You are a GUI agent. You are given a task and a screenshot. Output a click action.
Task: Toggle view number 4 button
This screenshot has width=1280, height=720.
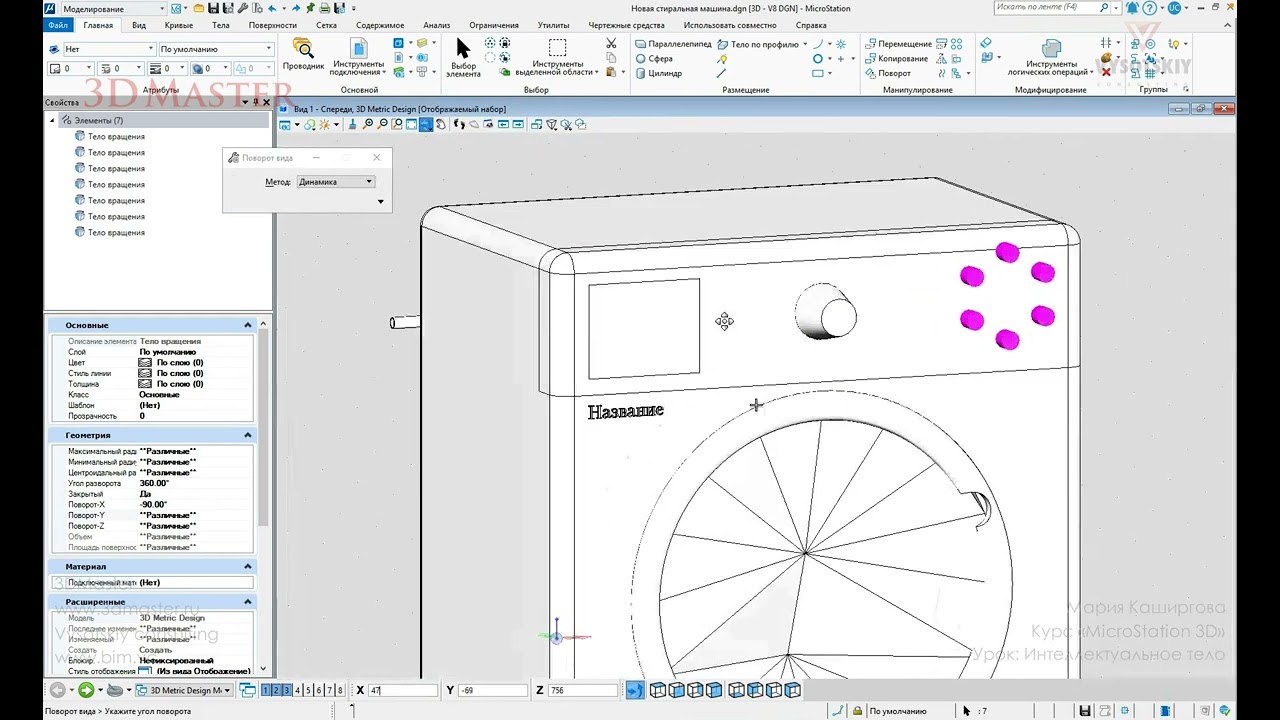tap(297, 690)
